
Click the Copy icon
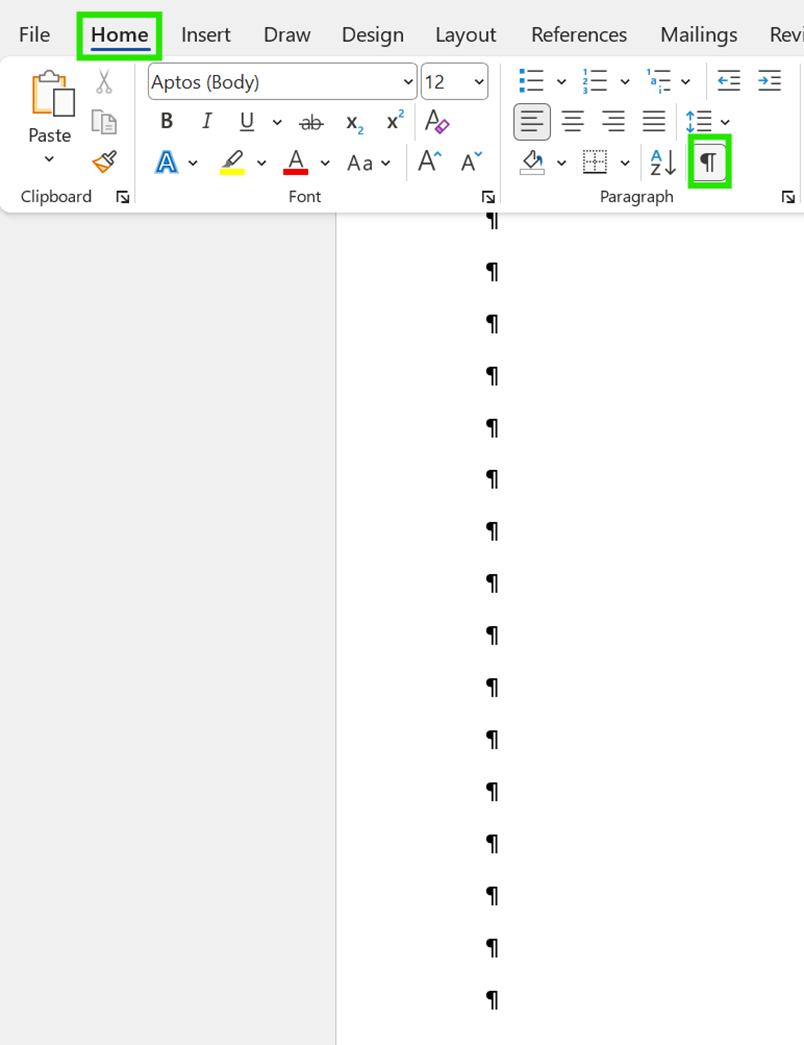(x=104, y=122)
